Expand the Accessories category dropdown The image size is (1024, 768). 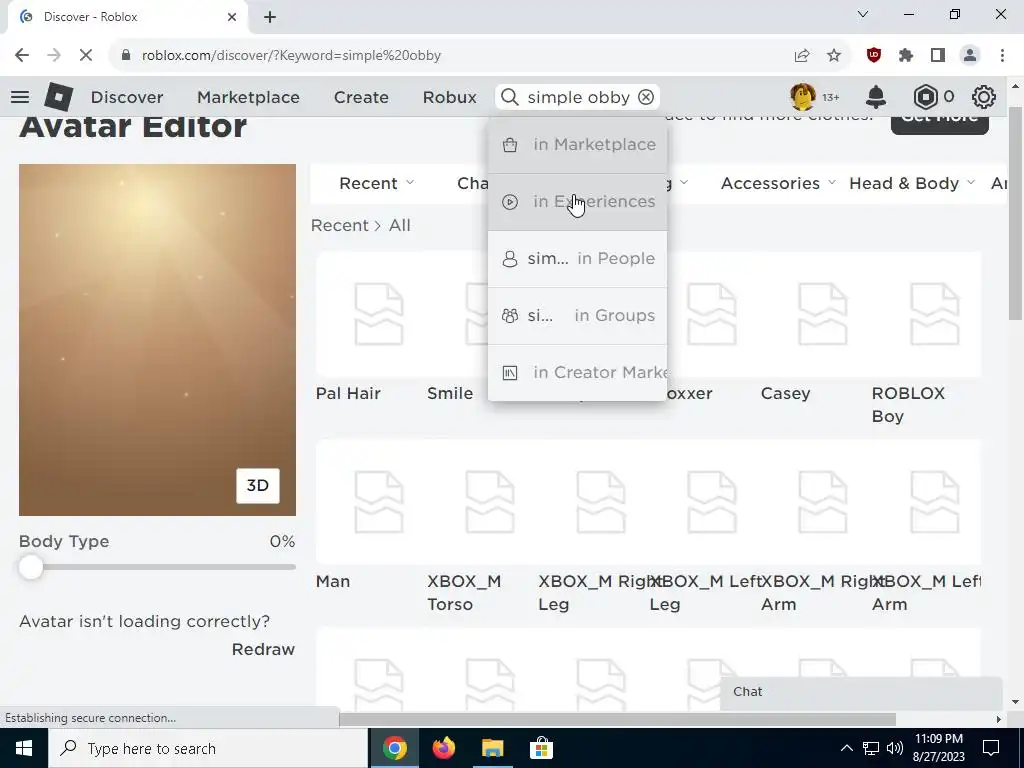coord(778,184)
